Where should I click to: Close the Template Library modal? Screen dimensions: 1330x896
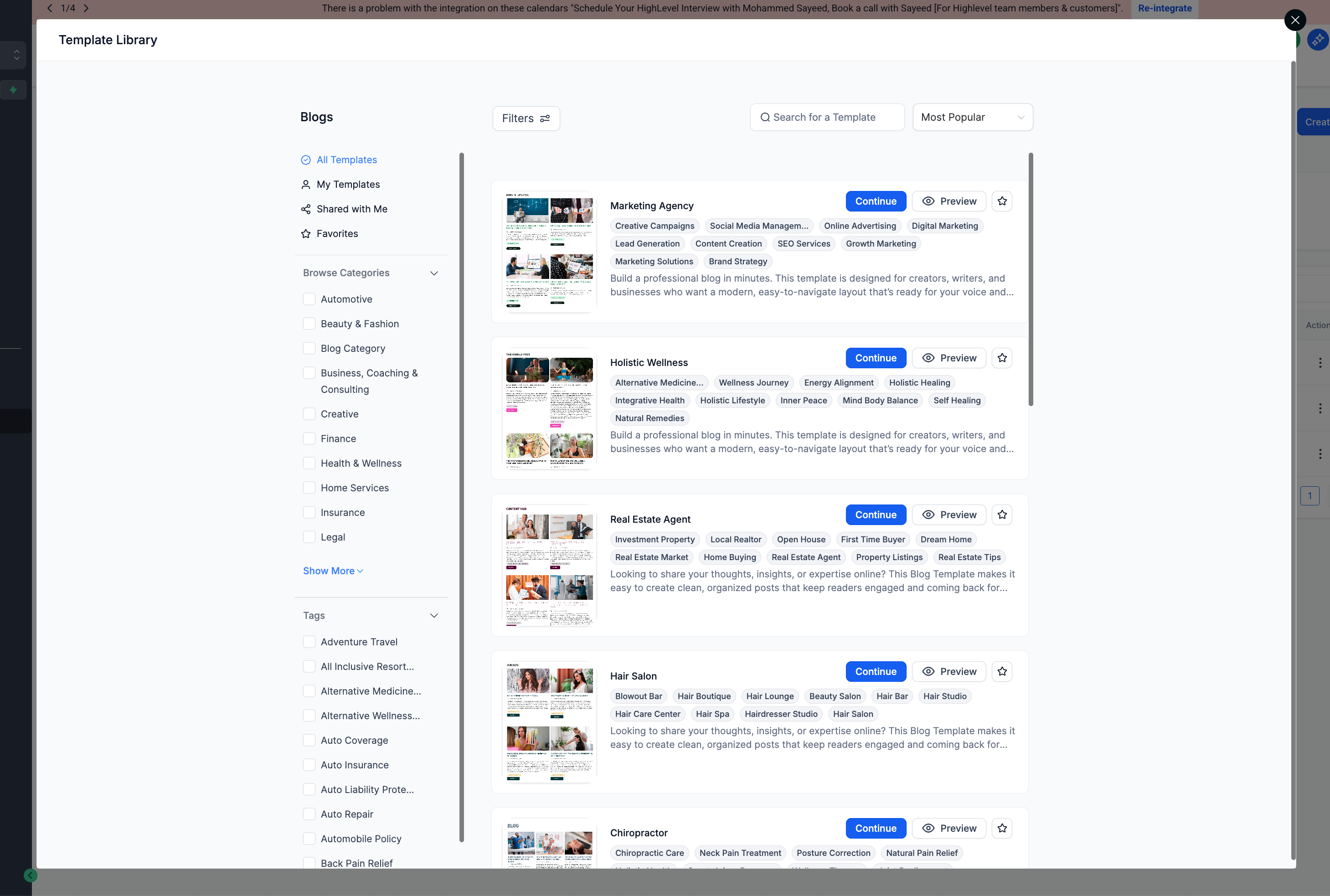[x=1294, y=20]
